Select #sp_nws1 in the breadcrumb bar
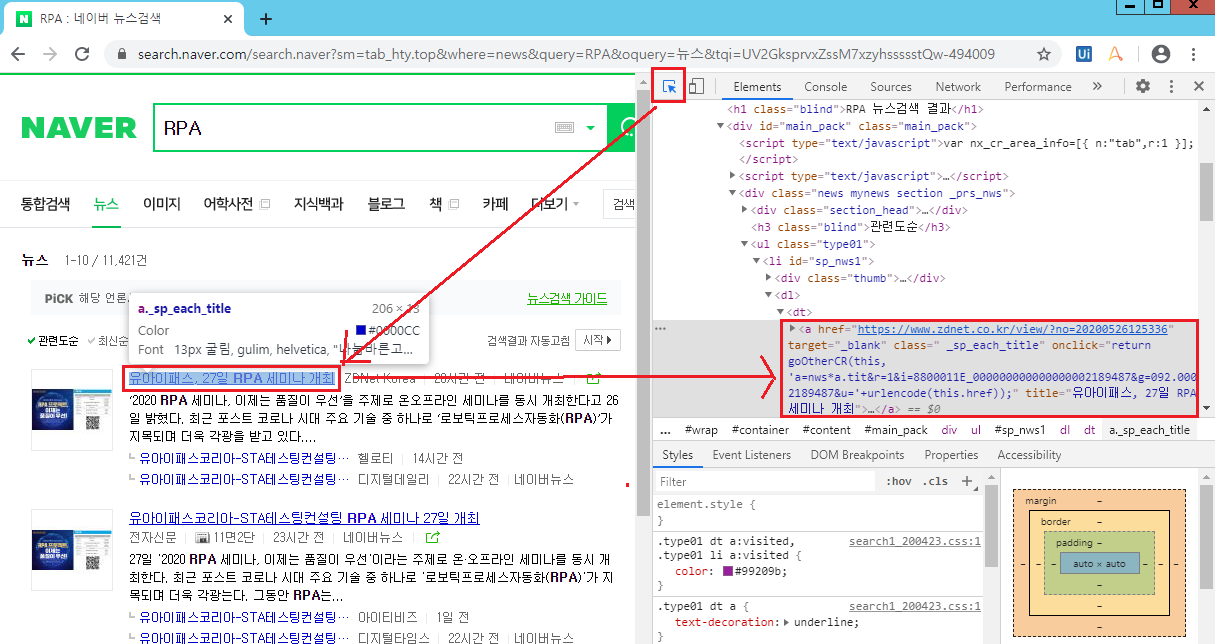 (1020, 430)
